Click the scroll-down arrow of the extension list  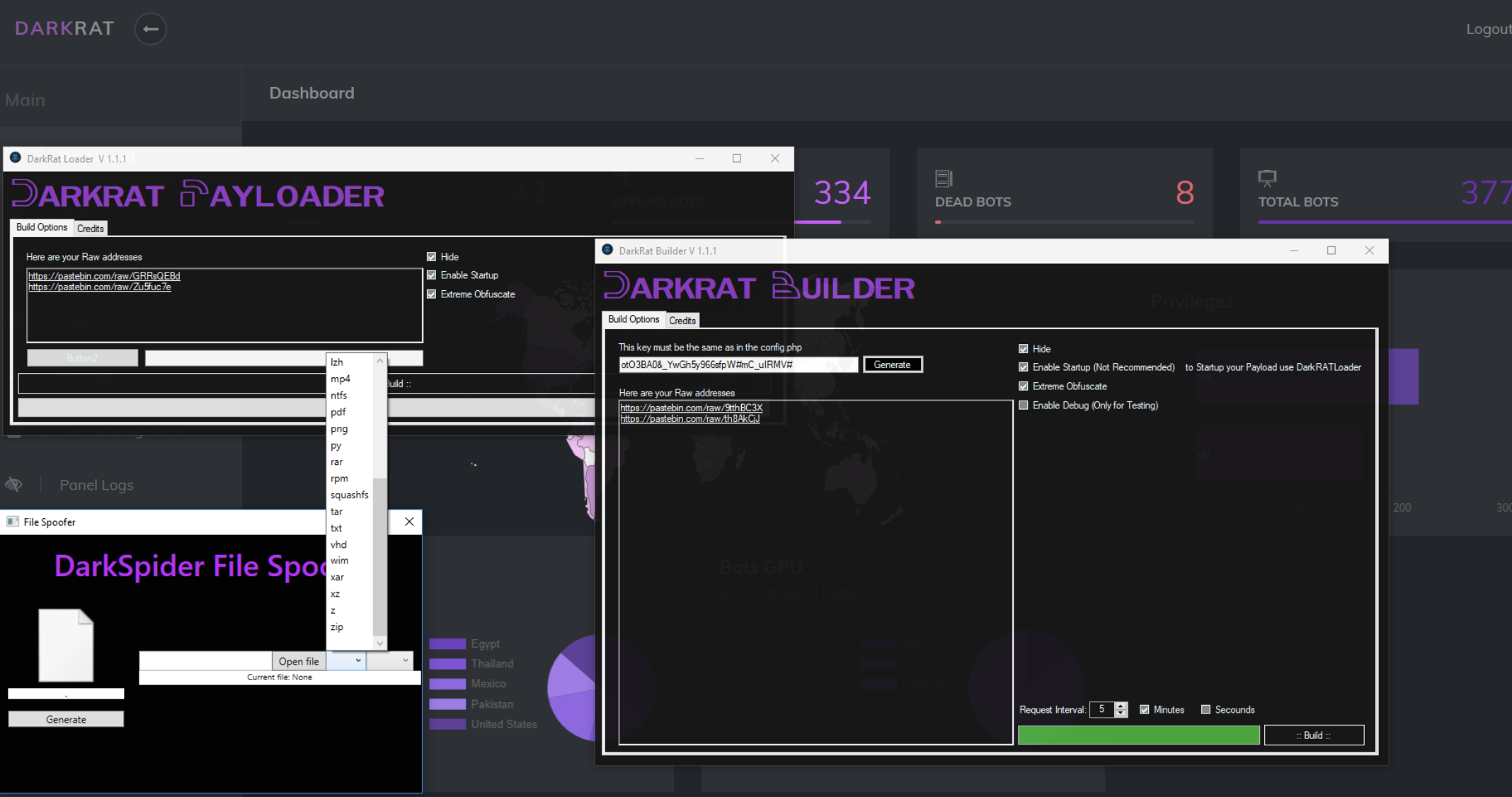[380, 643]
